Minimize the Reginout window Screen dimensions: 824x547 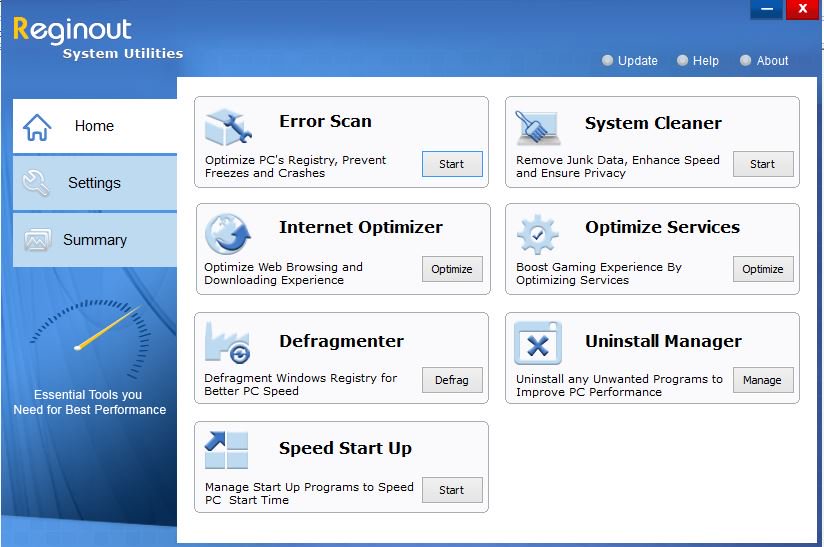pos(767,9)
